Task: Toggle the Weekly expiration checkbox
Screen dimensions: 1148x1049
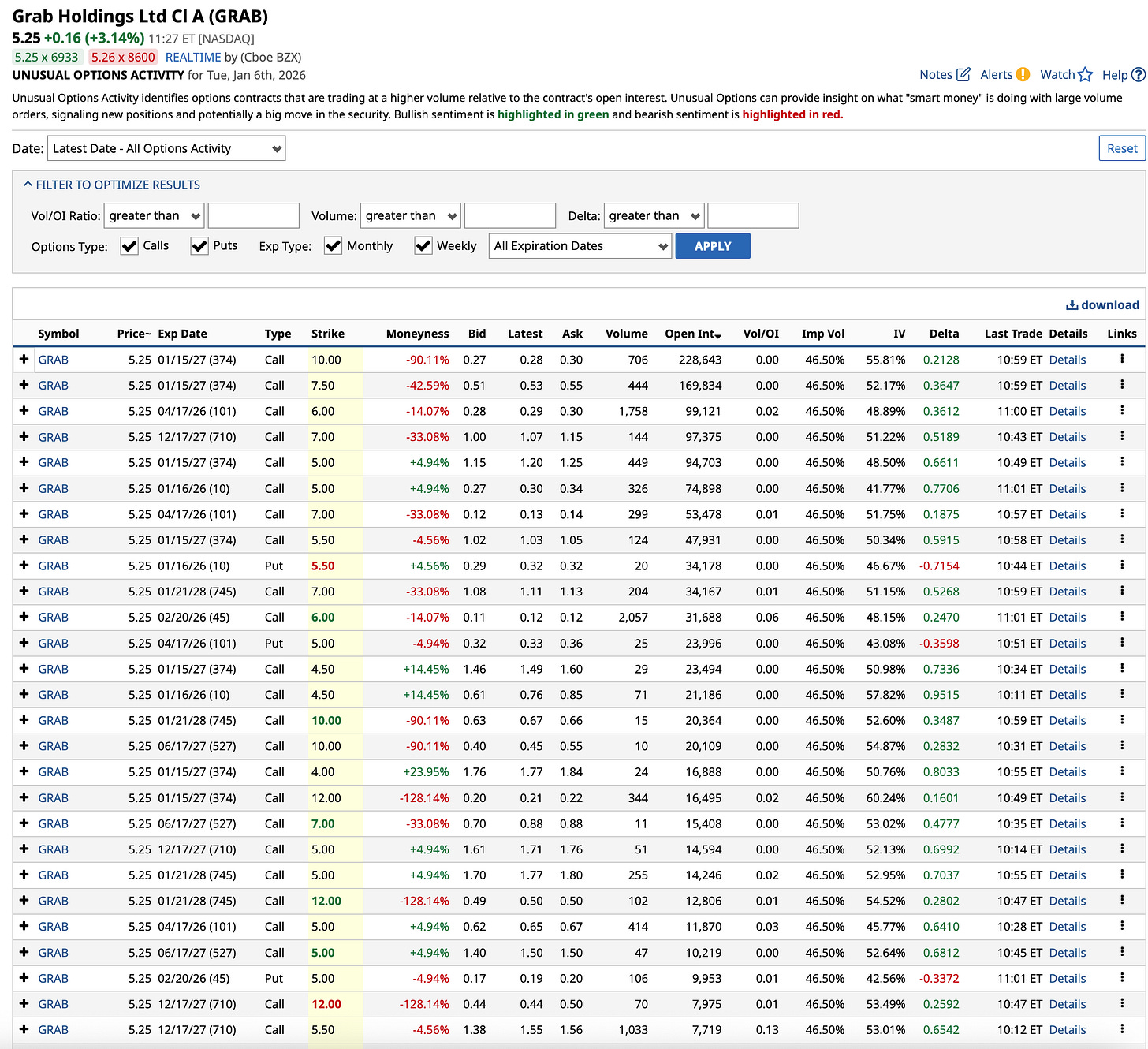Action: pyautogui.click(x=423, y=246)
